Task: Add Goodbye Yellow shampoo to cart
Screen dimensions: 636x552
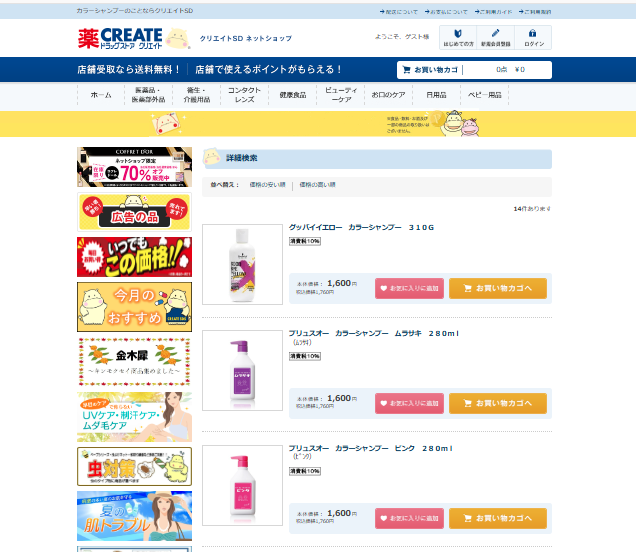Action: [x=498, y=288]
